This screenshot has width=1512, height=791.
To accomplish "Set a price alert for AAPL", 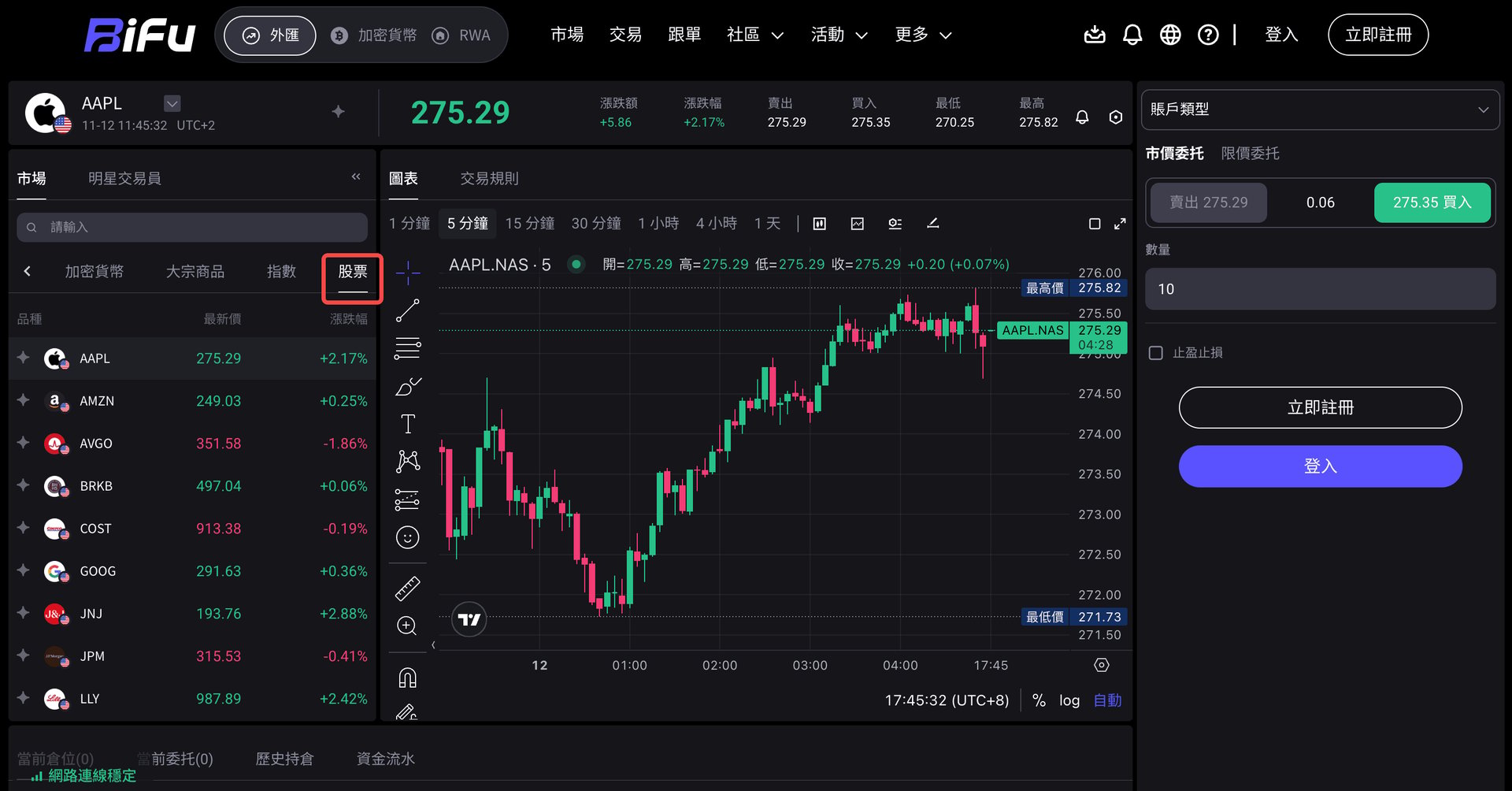I will pyautogui.click(x=1082, y=117).
